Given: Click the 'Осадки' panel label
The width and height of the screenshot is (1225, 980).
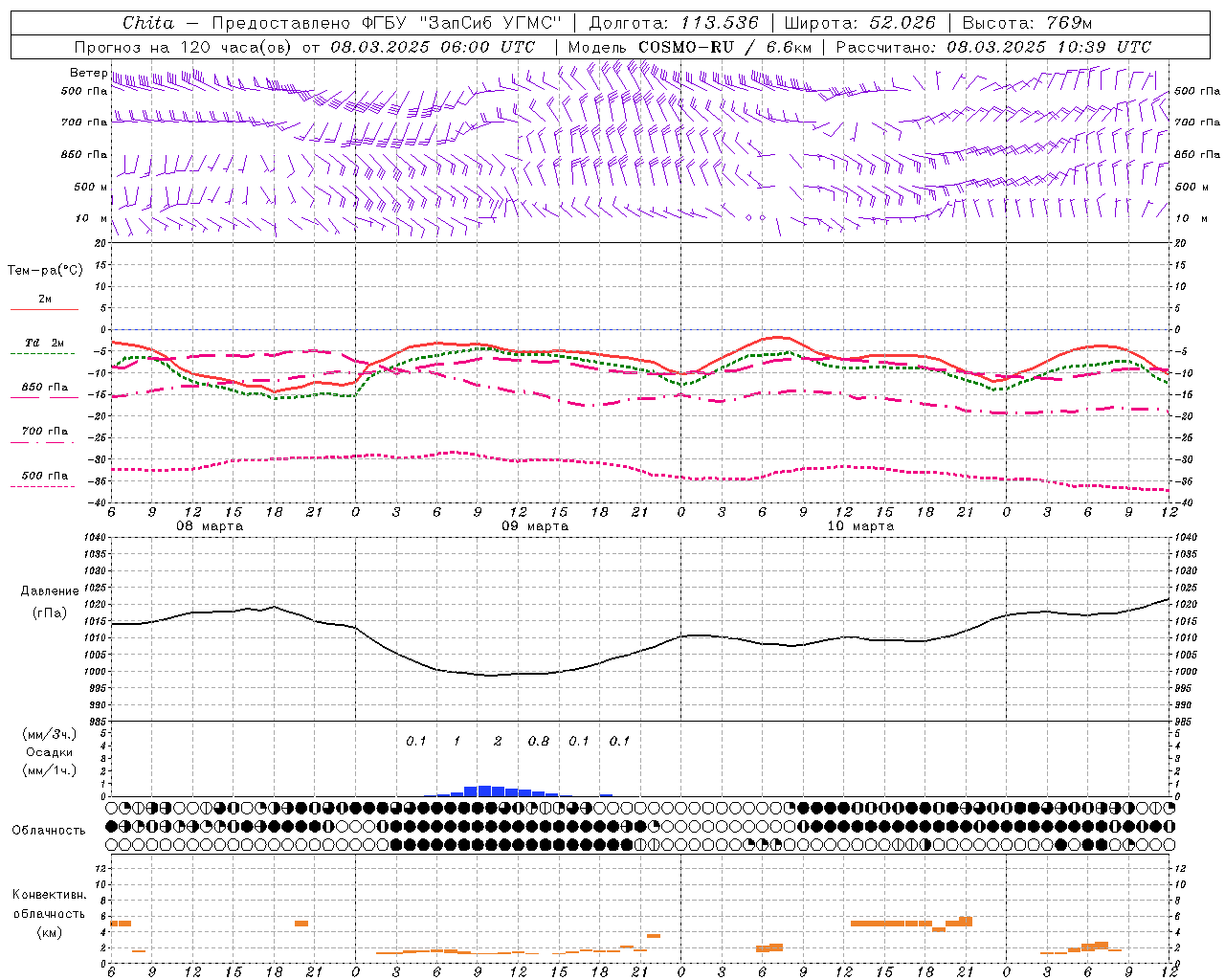Looking at the screenshot, I should 50,752.
